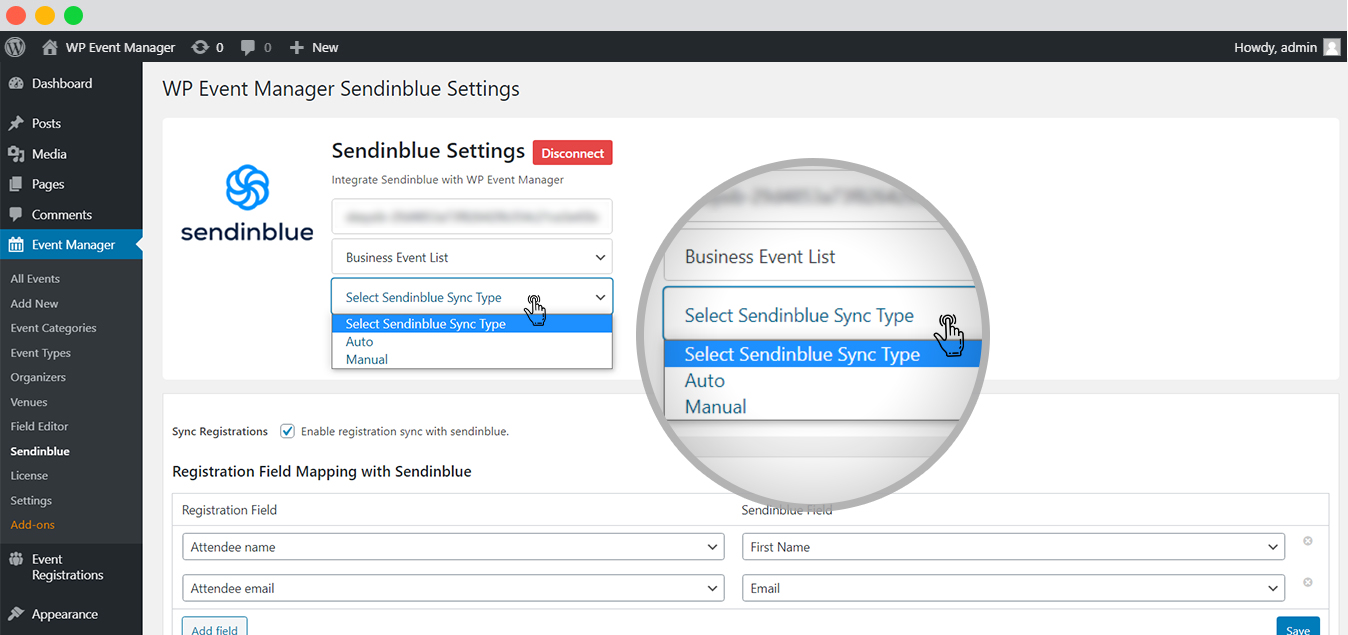
Task: Open Event Categories submenu
Action: coord(54,328)
